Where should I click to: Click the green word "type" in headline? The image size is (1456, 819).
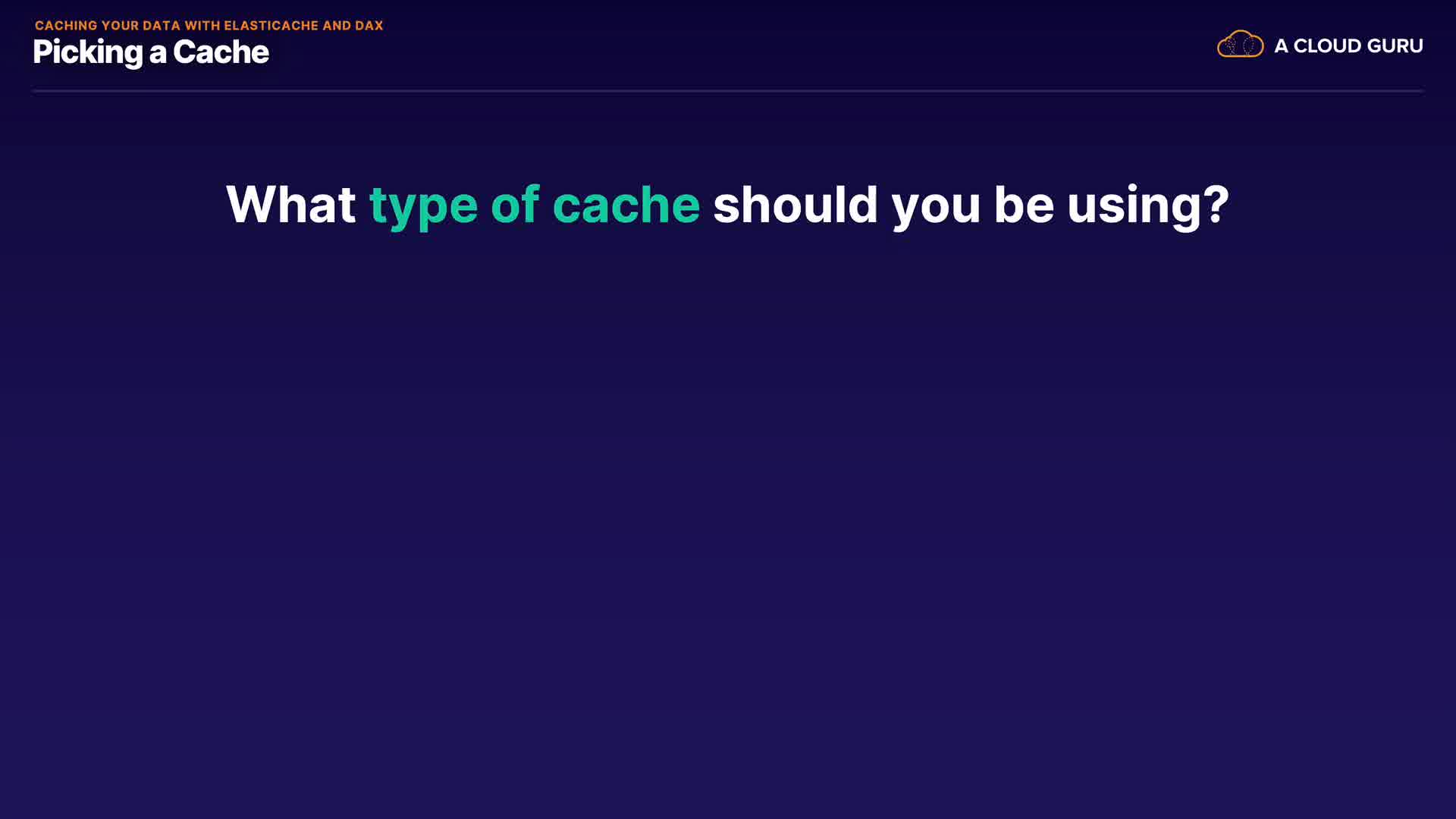coord(423,206)
